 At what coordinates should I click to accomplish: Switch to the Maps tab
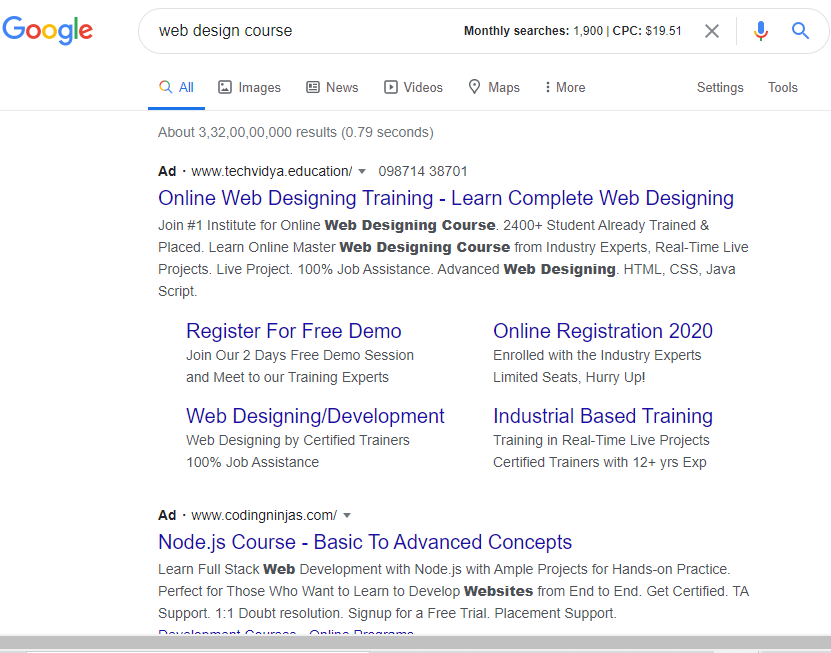(x=494, y=87)
